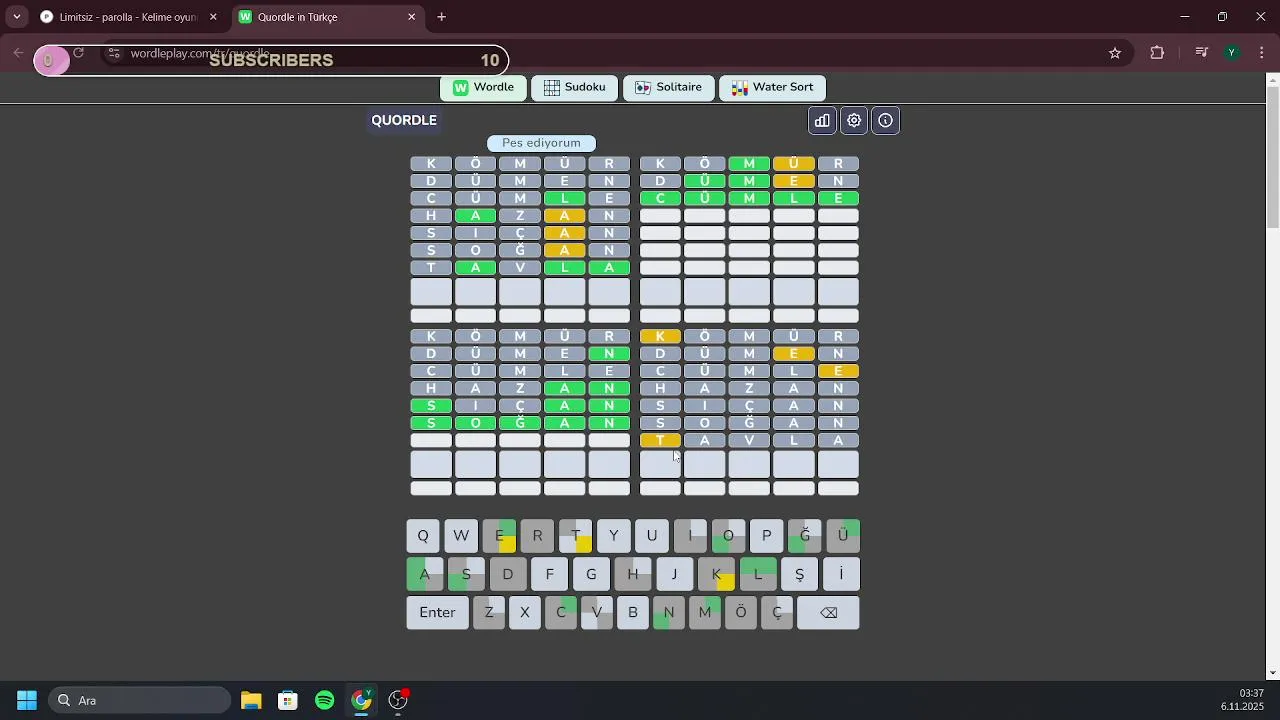Tap the Q key on the keyboard
Viewport: 1280px width, 720px height.
click(x=423, y=536)
